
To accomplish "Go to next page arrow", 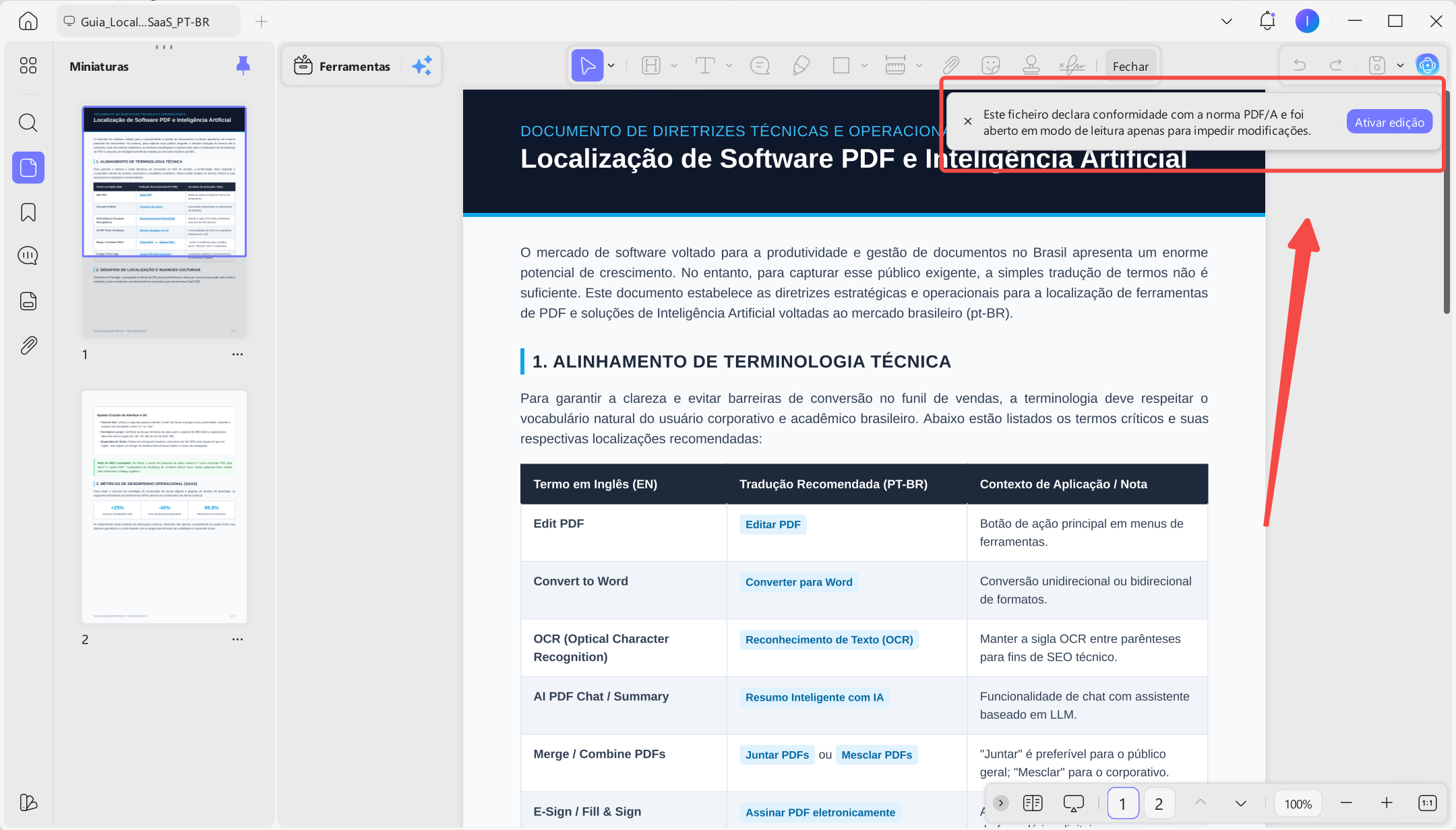I will coord(1240,803).
